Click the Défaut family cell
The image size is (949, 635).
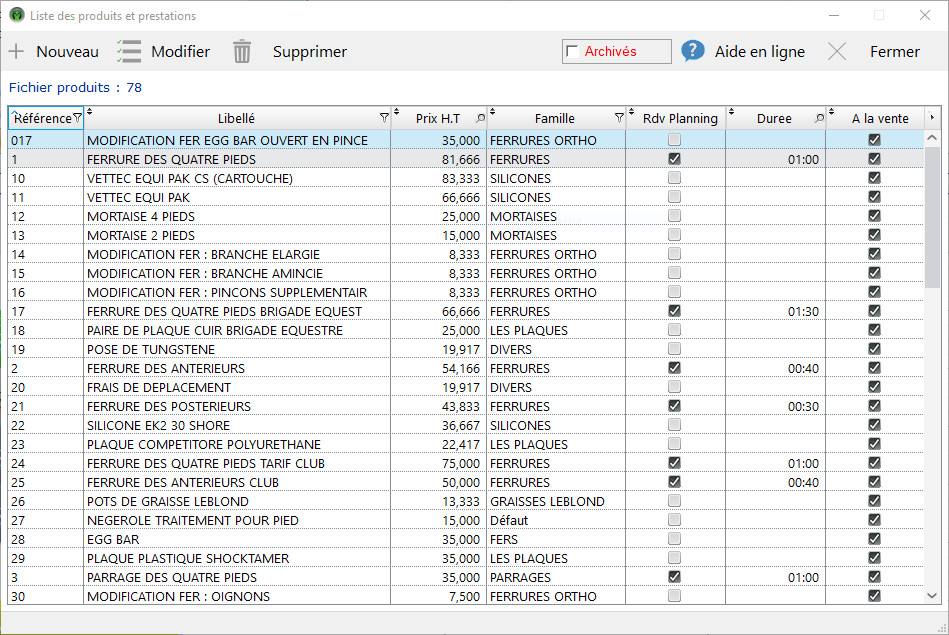(556, 520)
